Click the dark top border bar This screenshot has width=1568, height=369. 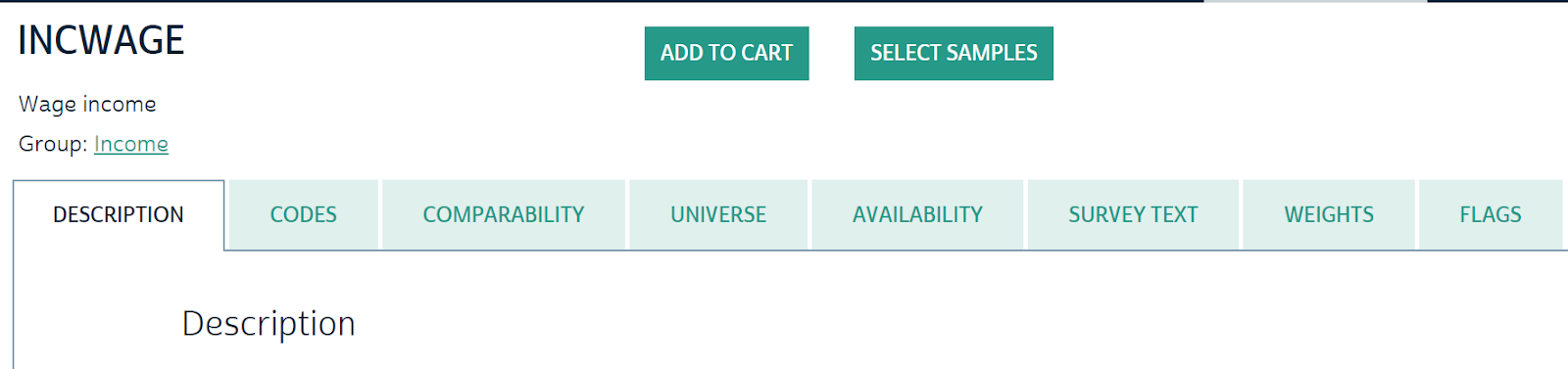click(602, 1)
